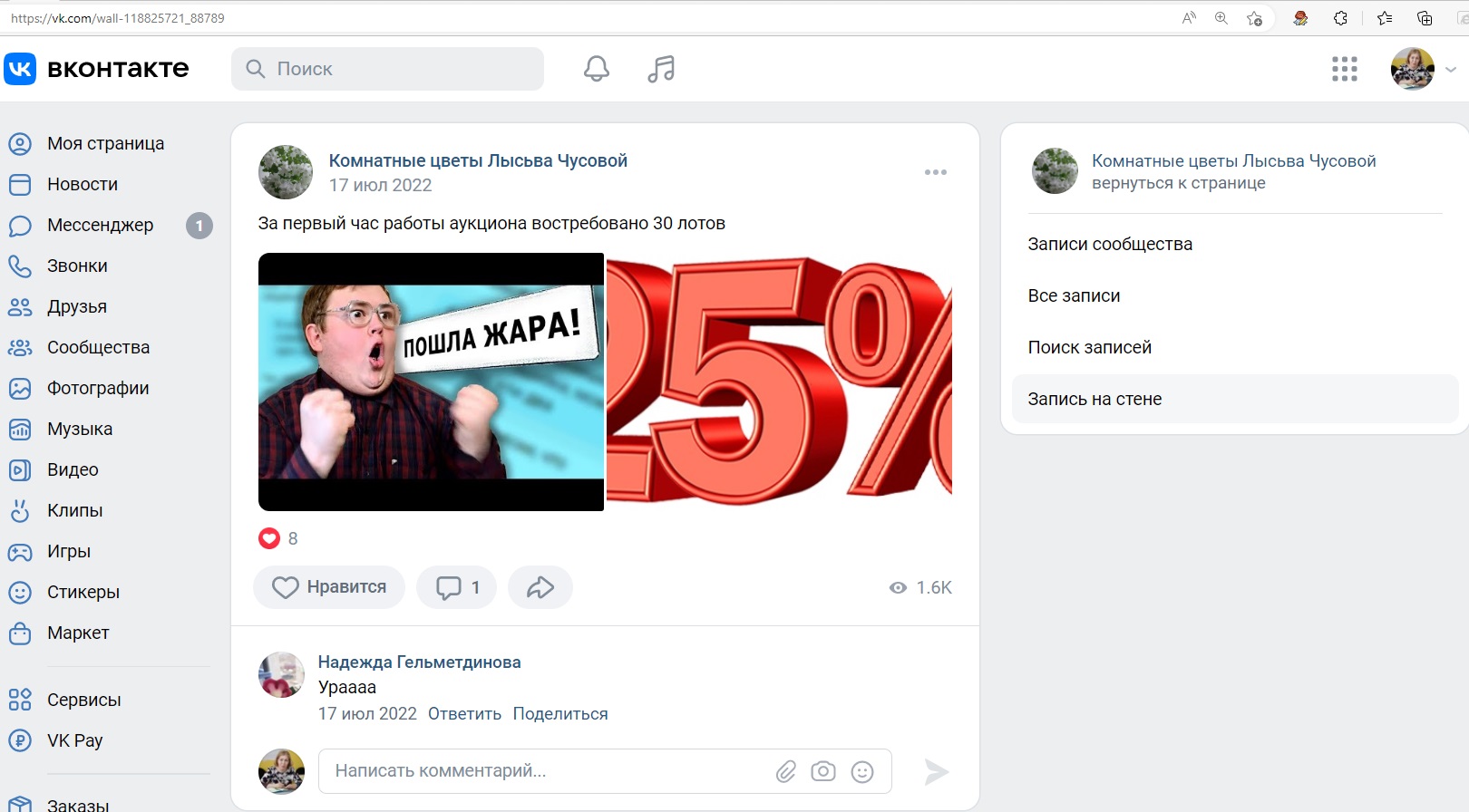Click the Музыка sidebar icon

pyautogui.click(x=20, y=429)
